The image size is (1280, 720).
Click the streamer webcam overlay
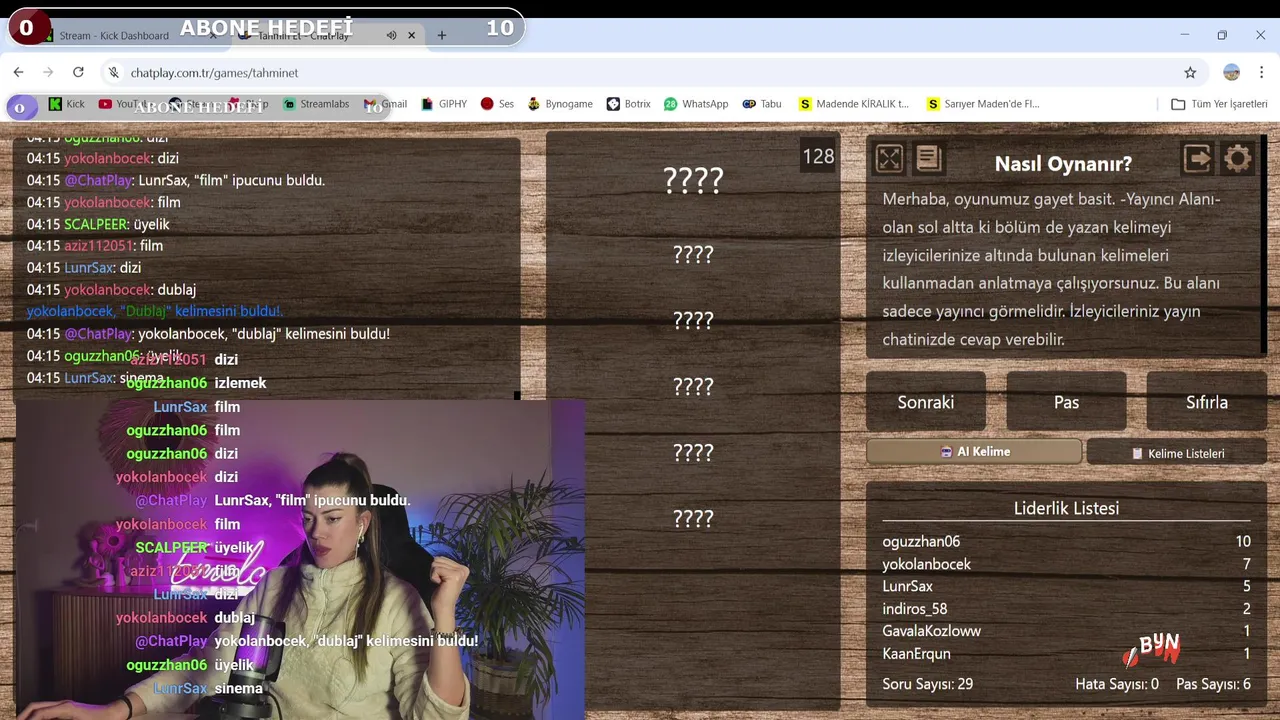(x=300, y=560)
